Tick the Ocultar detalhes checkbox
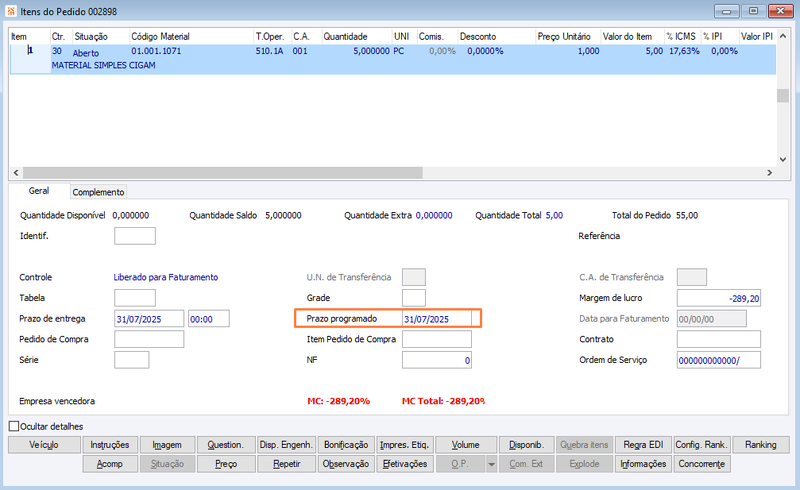Viewport: 800px width, 490px height. (14, 426)
